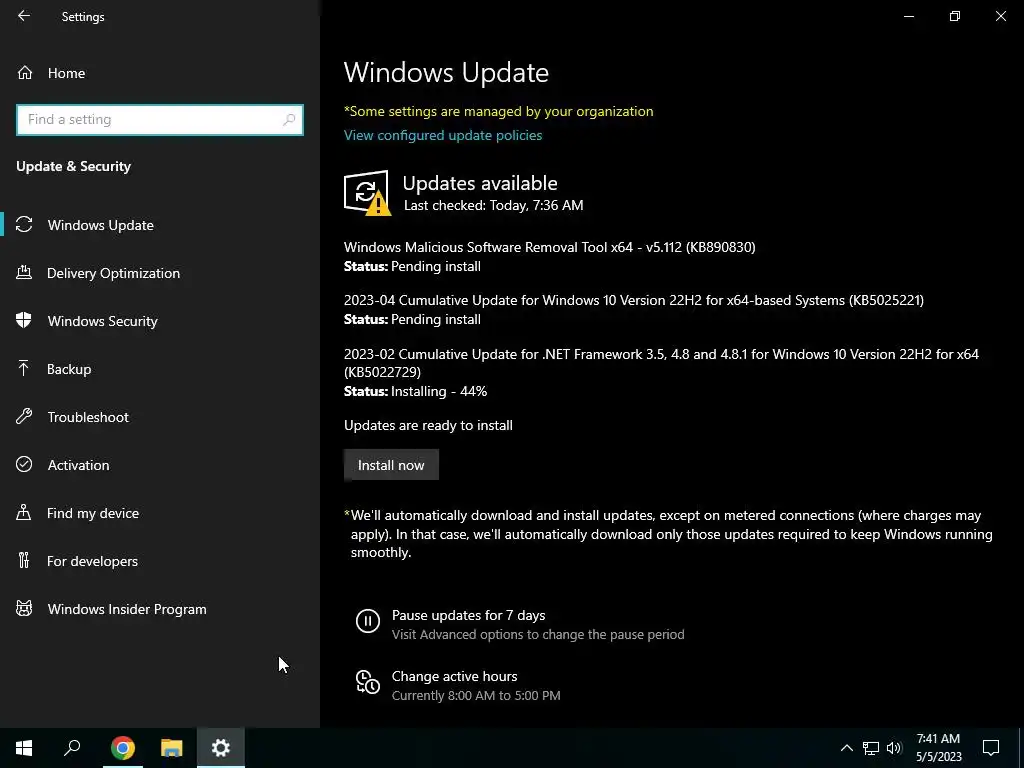The height and width of the screenshot is (768, 1024).
Task: Minimize the Settings window
Action: pyautogui.click(x=908, y=16)
